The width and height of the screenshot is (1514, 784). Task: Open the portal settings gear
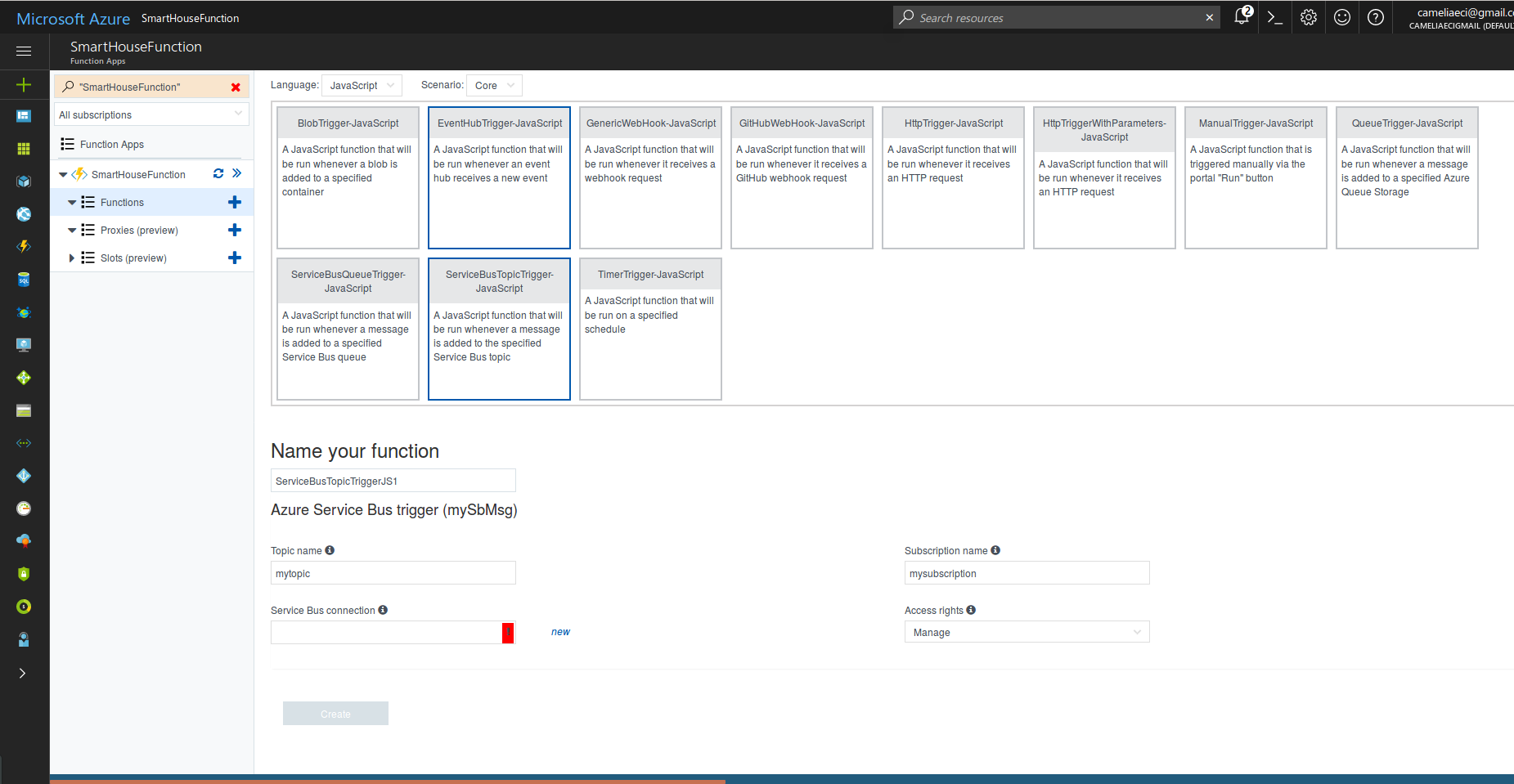tap(1309, 17)
